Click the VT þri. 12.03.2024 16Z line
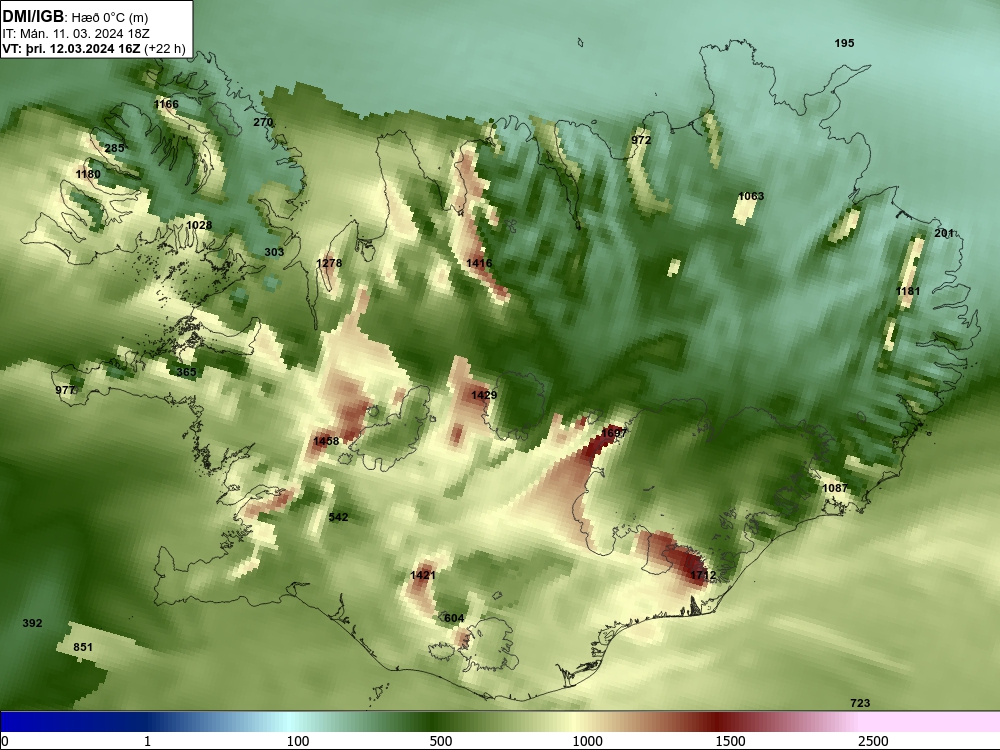Screen dimensions: 1000x750 (94, 49)
